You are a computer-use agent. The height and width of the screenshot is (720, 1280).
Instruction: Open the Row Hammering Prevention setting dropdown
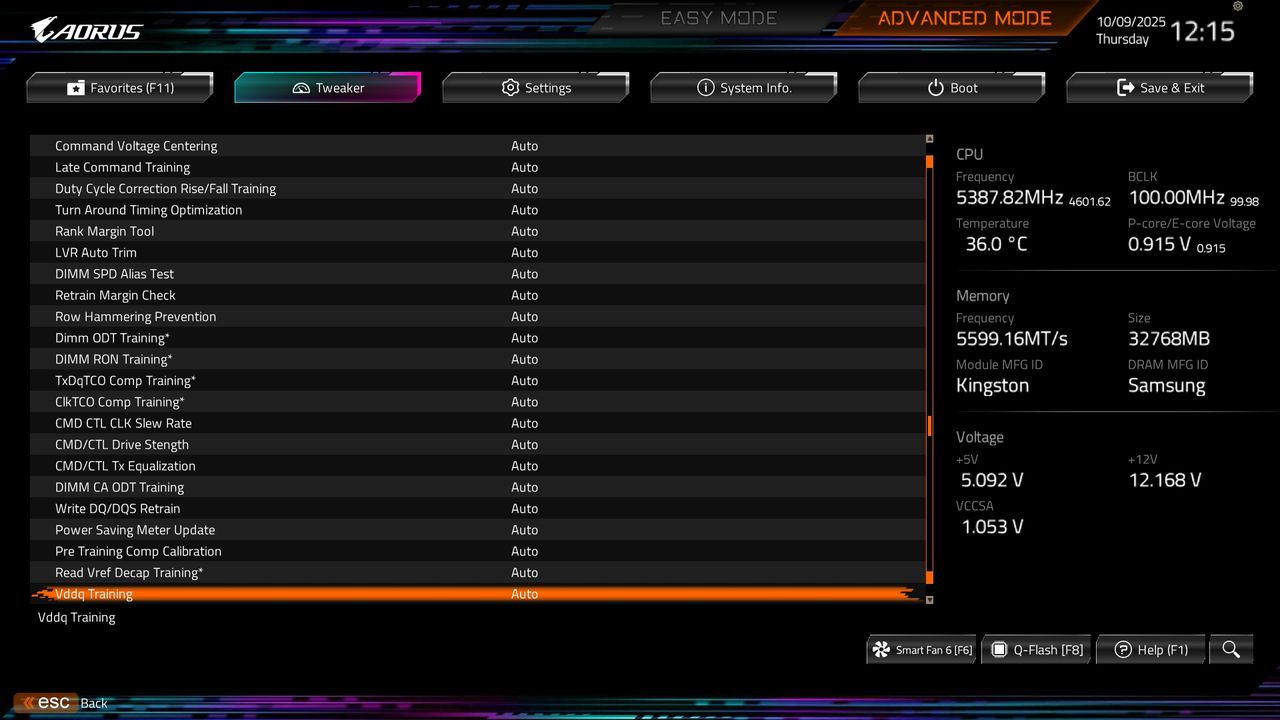(x=525, y=316)
